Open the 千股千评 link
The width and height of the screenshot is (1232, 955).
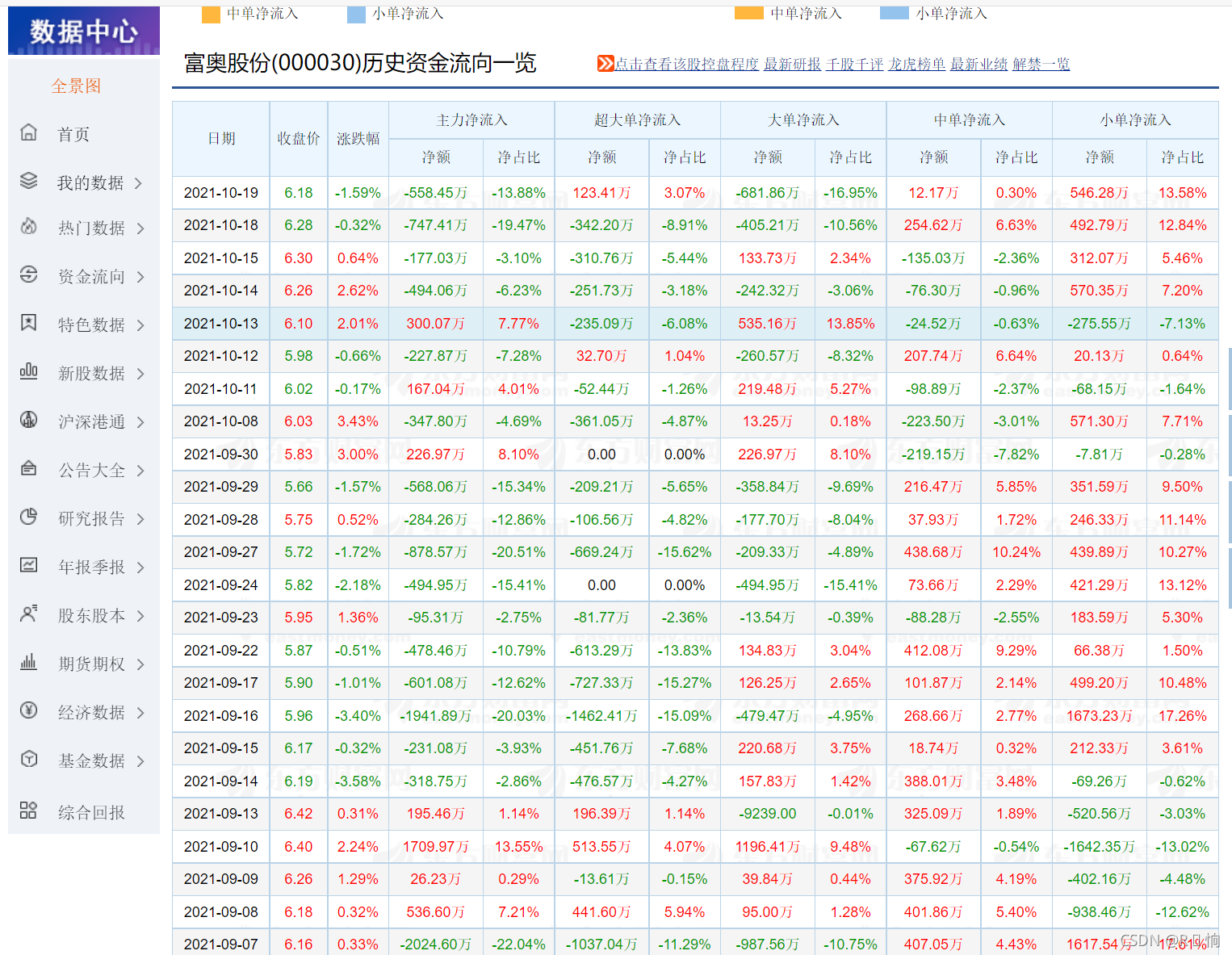click(x=854, y=64)
